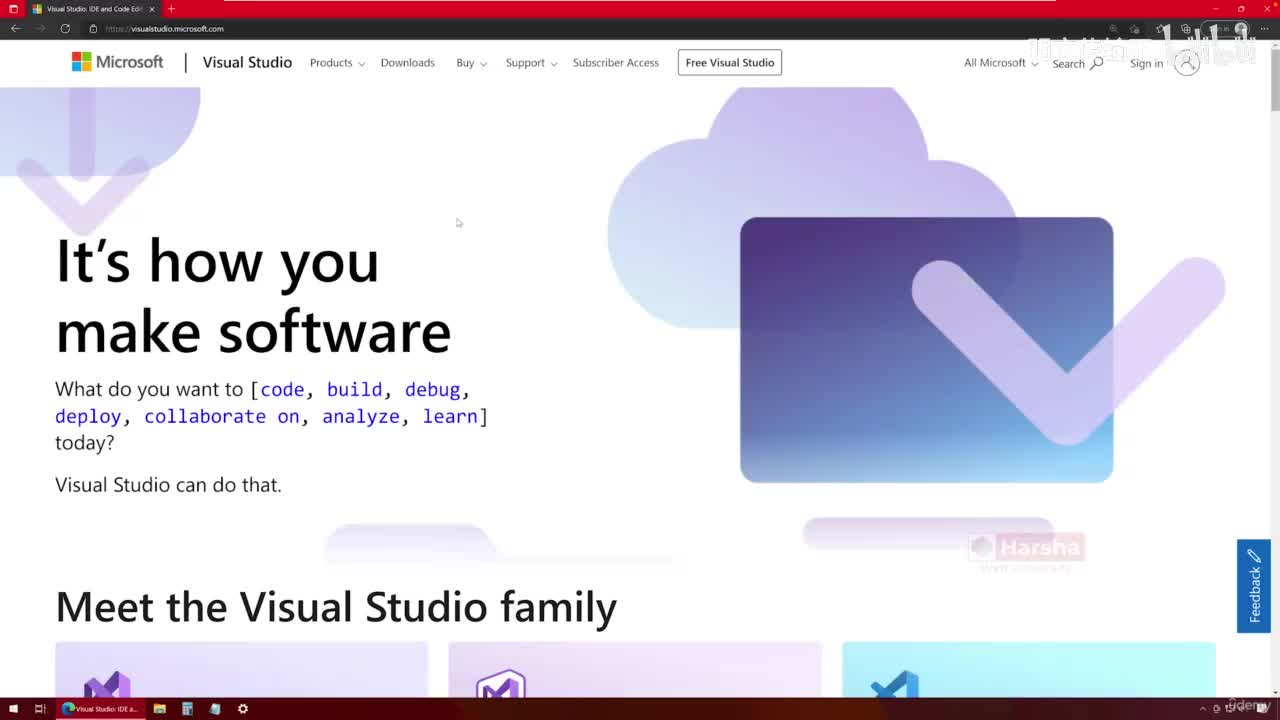Open Windows Start menu
This screenshot has height=720, width=1280.
[13, 709]
